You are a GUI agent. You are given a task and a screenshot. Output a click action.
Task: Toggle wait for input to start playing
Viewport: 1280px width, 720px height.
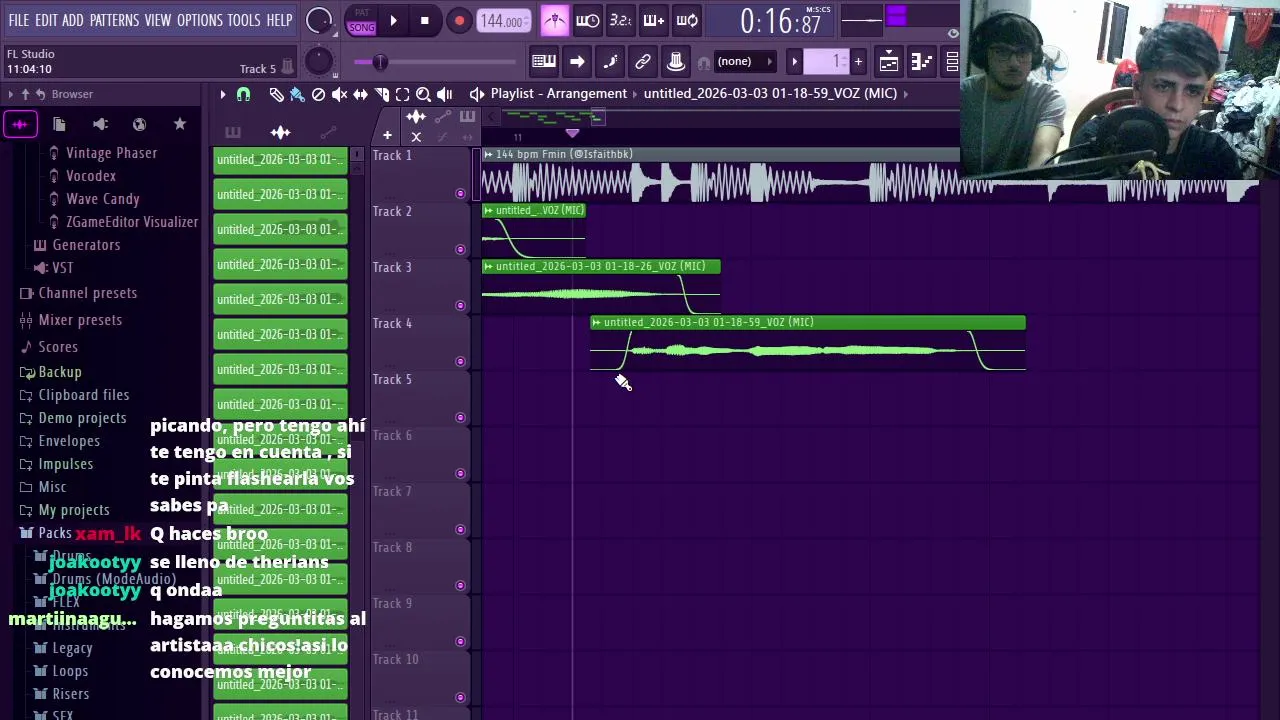tap(588, 20)
